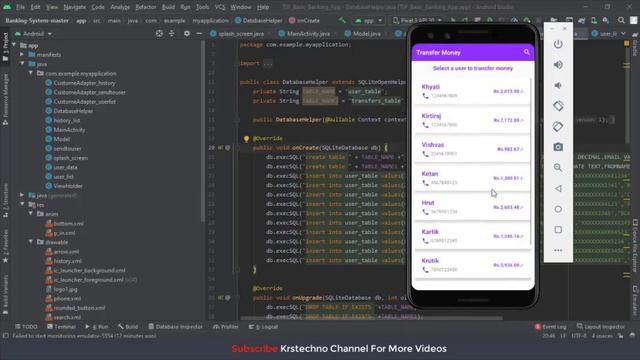Click the build hammer icon in toolbar
The height and width of the screenshot is (360, 640).
[342, 20]
